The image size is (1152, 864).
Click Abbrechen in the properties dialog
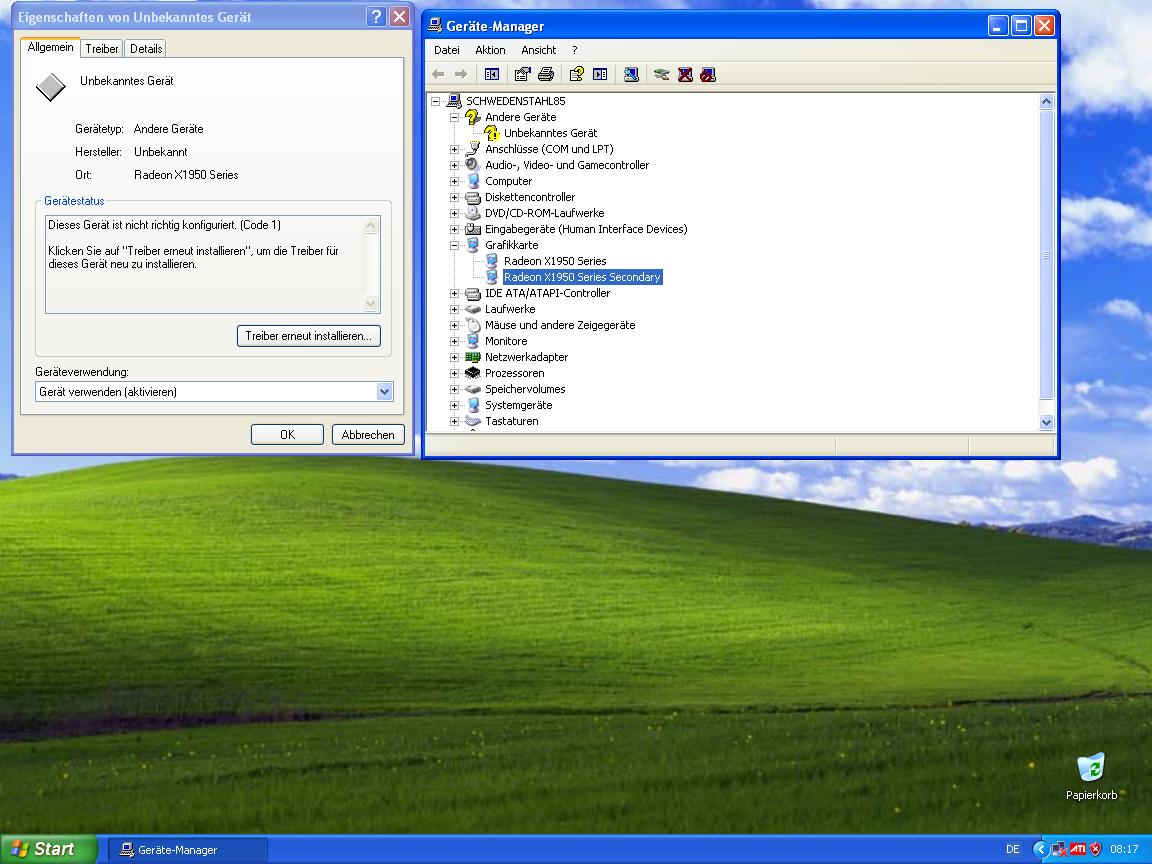tap(368, 435)
